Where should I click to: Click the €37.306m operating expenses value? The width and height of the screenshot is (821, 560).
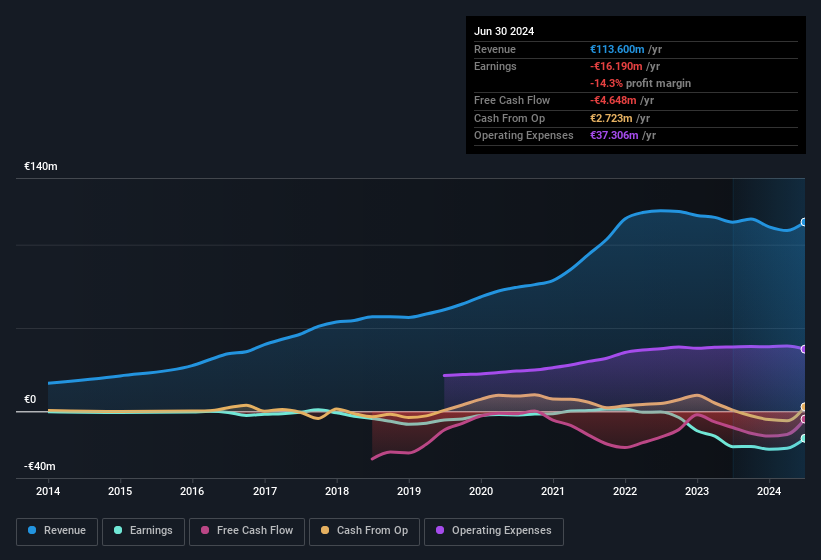click(614, 136)
